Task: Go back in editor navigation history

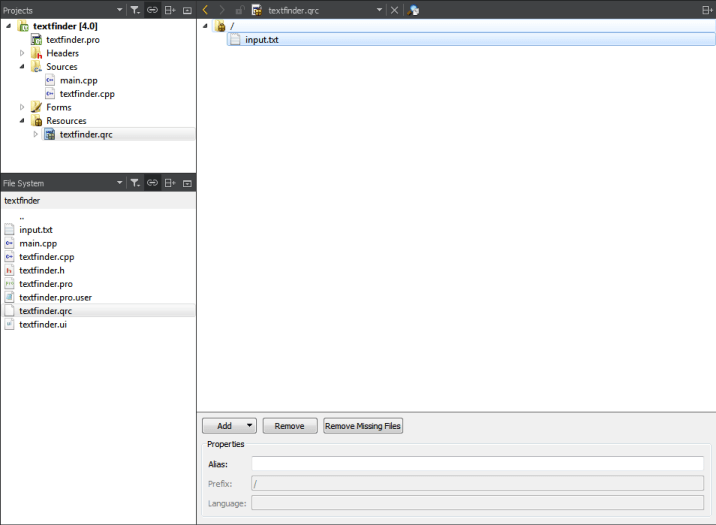Action: coord(205,10)
